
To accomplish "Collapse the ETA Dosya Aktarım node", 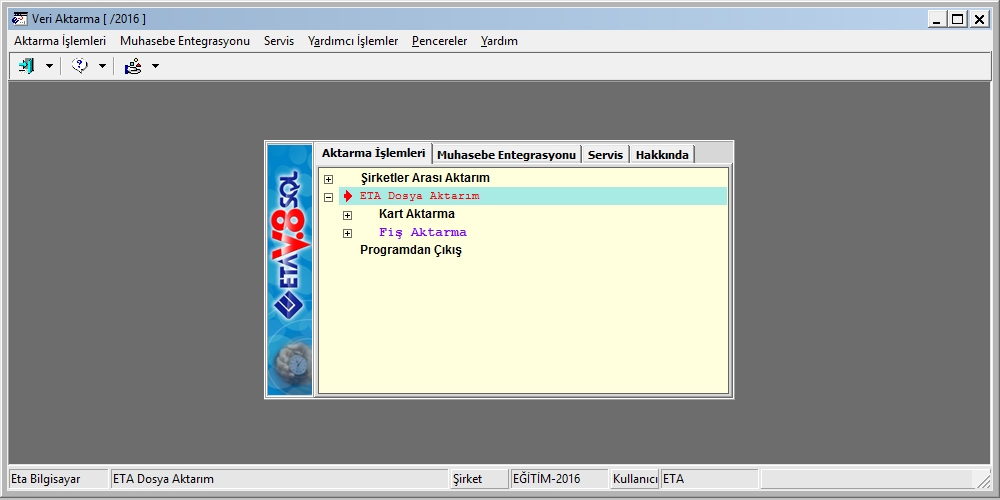I will [328, 197].
